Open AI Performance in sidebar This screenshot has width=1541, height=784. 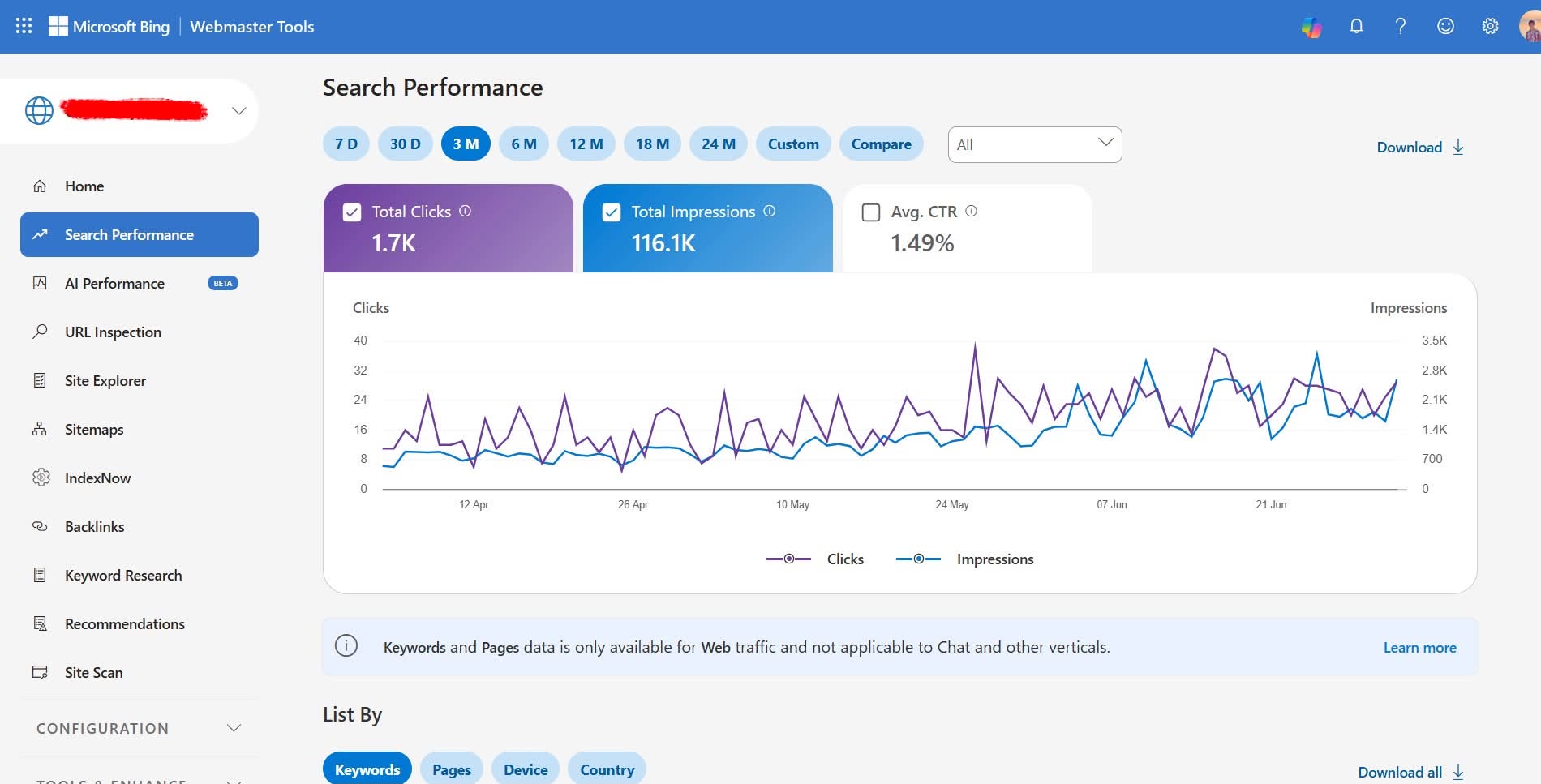[x=140, y=283]
